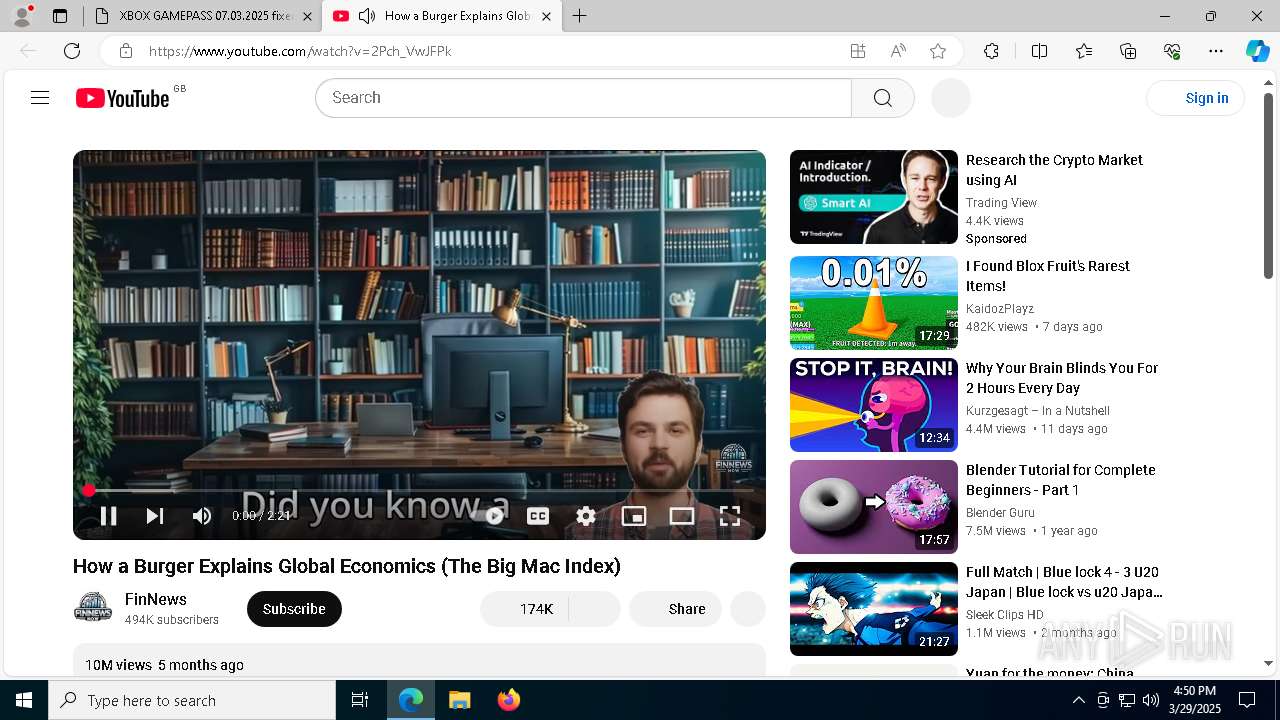Open the Edge profile avatar
Screen dimensions: 1280x720
(x=22, y=16)
